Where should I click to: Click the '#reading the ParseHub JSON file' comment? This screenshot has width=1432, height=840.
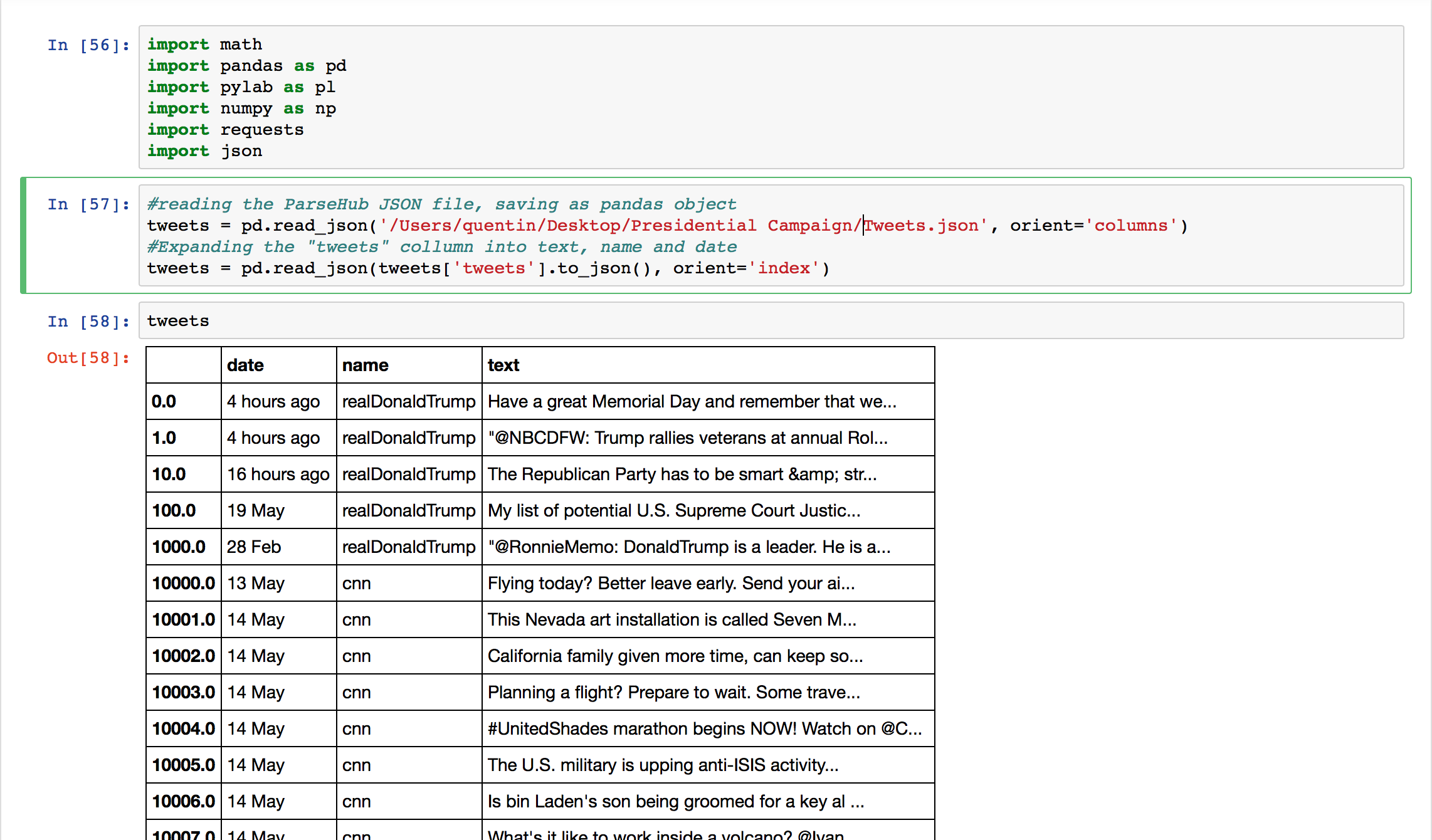(442, 204)
